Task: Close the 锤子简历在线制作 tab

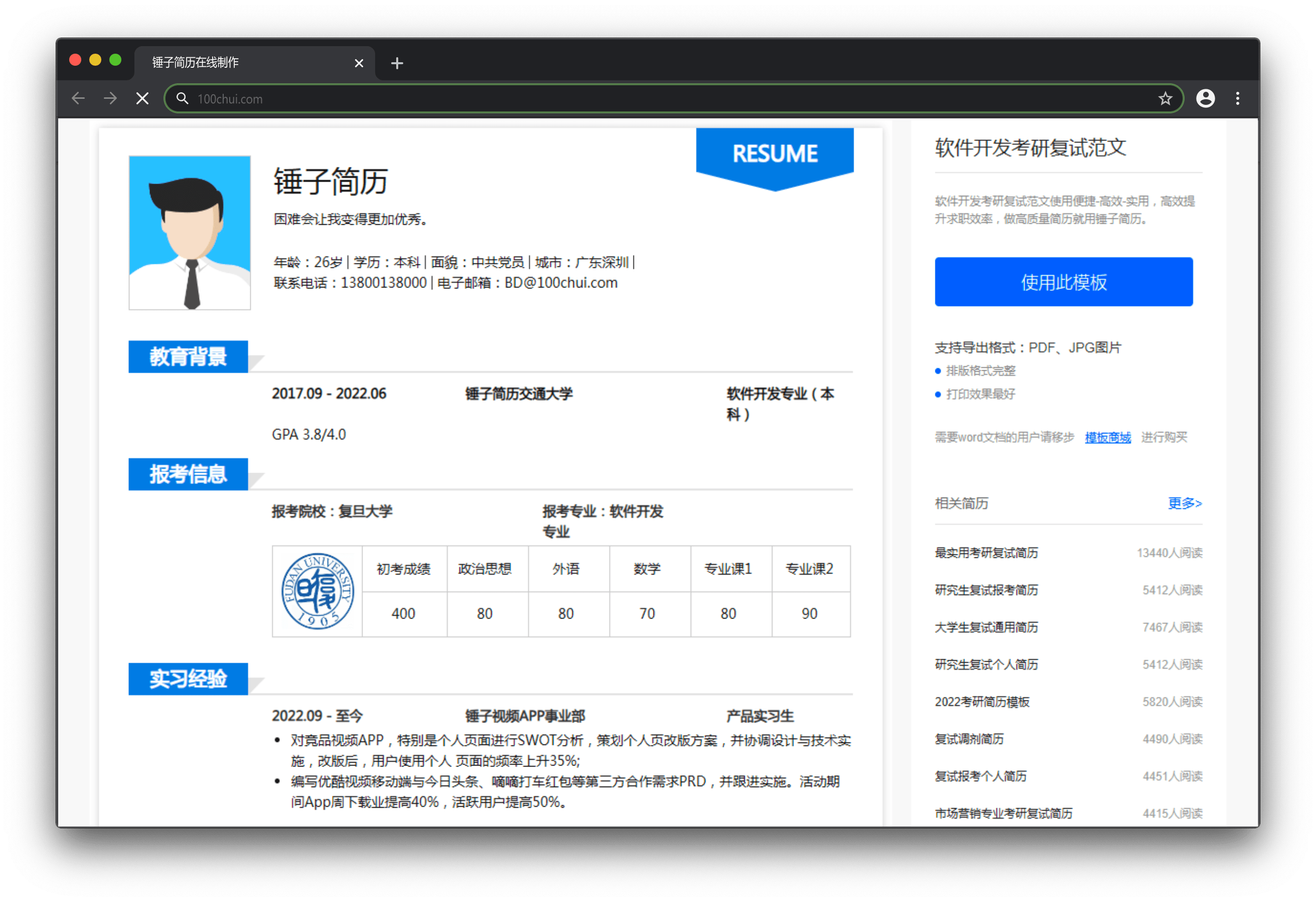Action: point(359,63)
